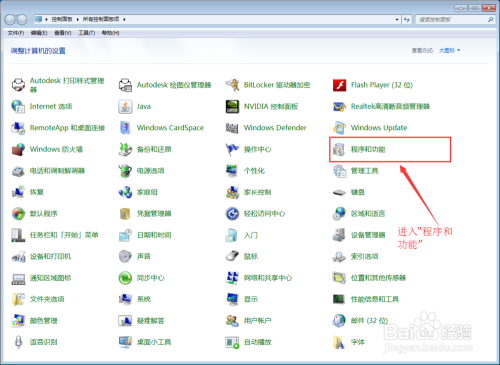500x365 pixels.
Task: Open Autodesk 打印样式管理器 icon
Action: [18, 85]
